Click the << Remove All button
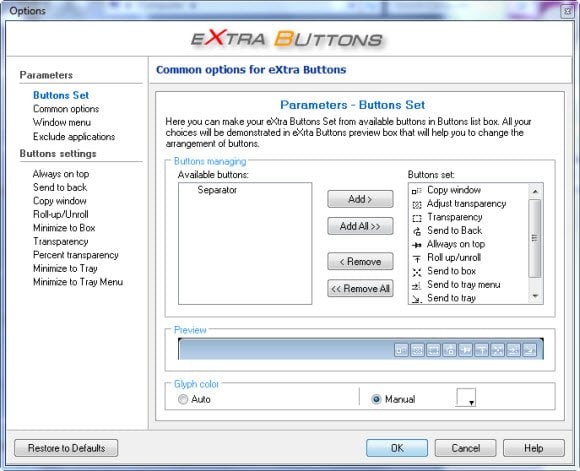The image size is (580, 471). (360, 289)
